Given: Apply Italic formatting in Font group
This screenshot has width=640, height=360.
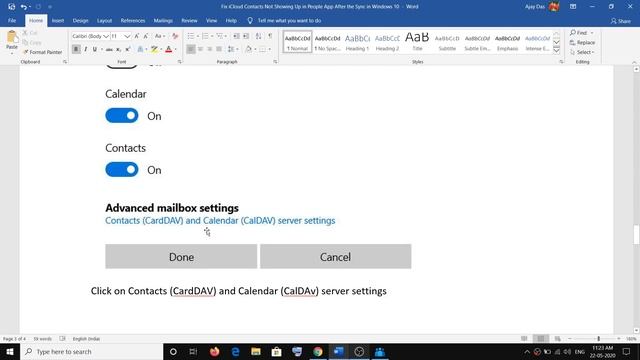Looking at the screenshot, I should 85,49.
